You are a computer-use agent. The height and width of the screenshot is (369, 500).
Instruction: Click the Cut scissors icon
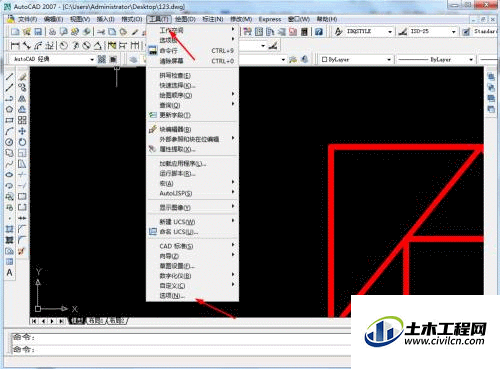tap(101, 32)
